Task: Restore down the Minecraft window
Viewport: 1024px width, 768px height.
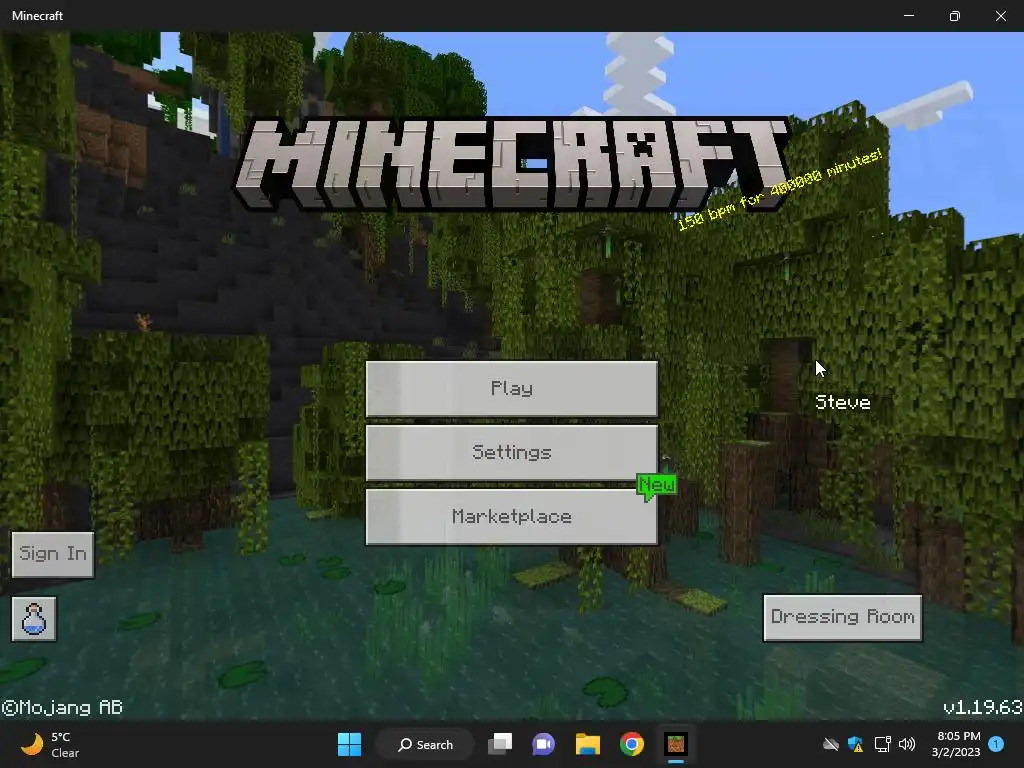Action: click(x=955, y=16)
